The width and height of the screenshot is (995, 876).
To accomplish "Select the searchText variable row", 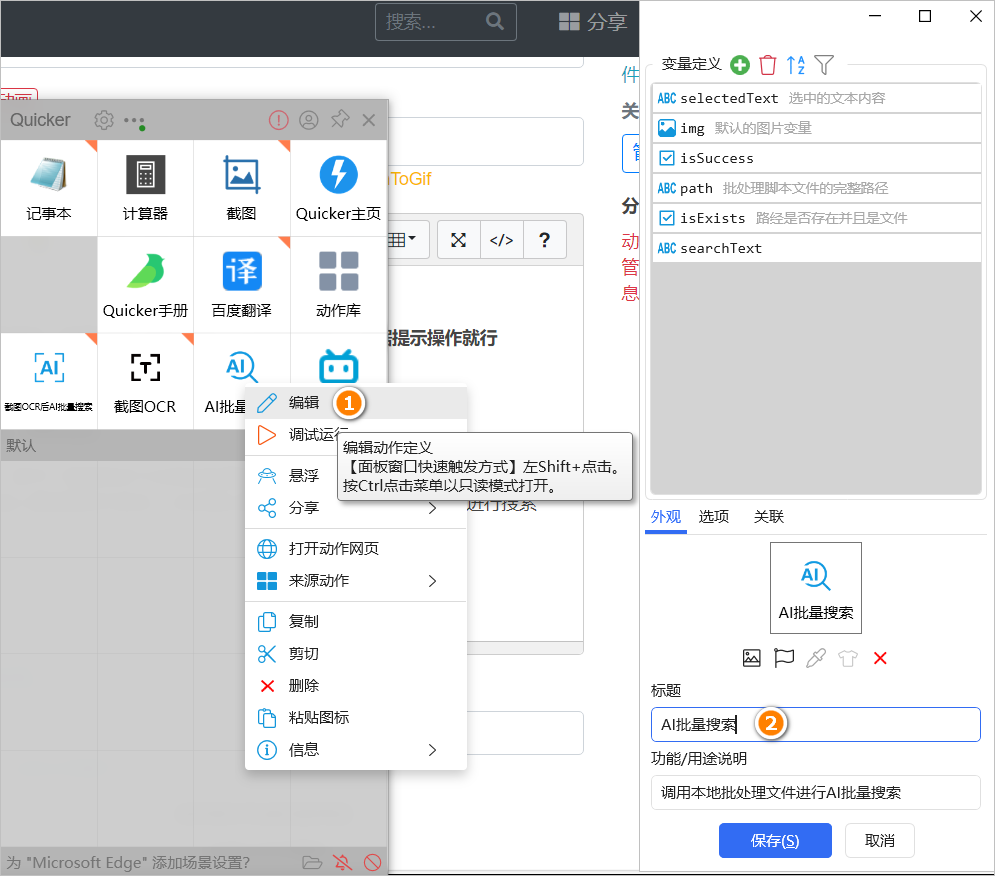I will coord(816,248).
